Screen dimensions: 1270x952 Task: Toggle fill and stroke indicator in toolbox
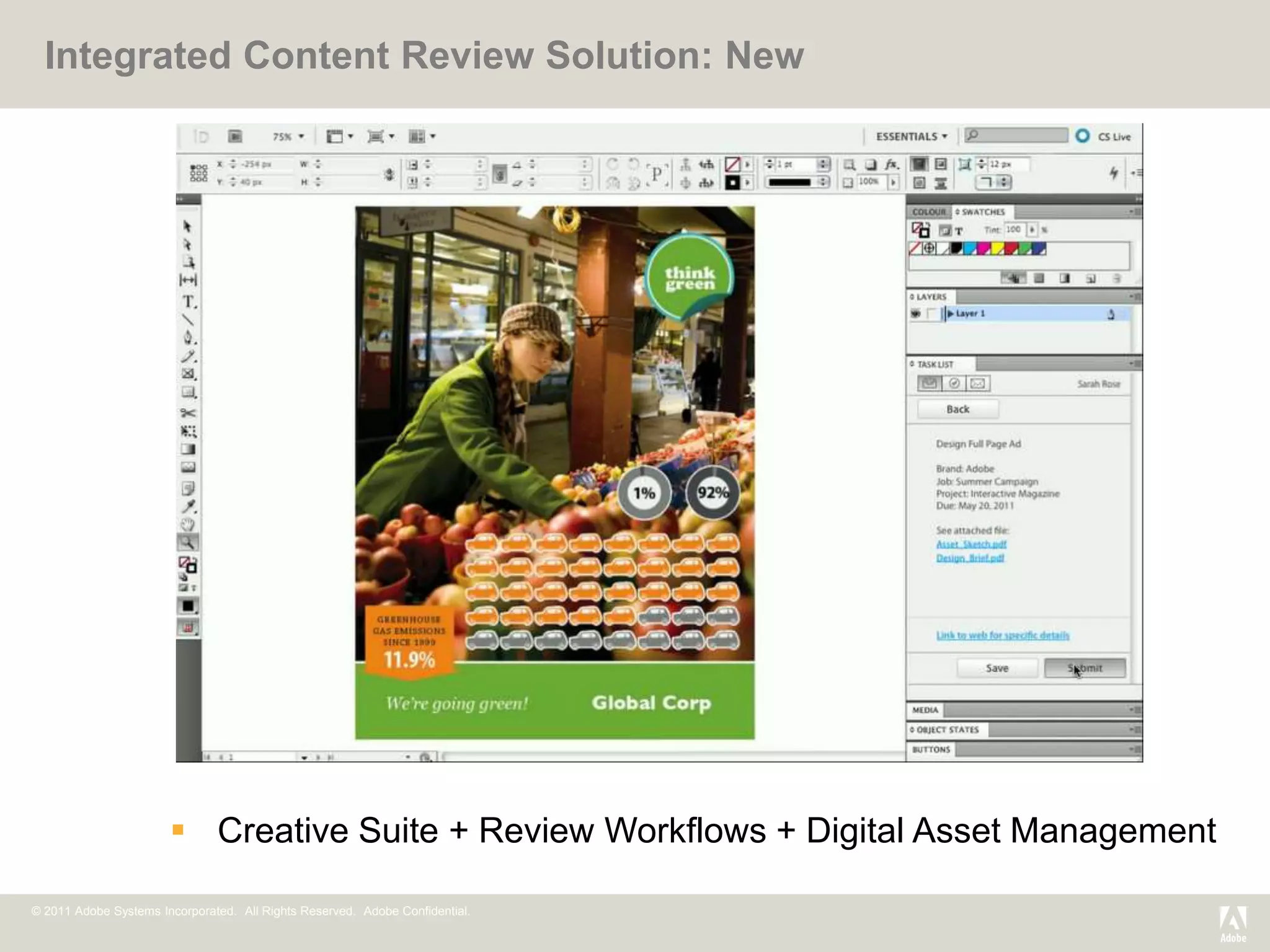[187, 565]
